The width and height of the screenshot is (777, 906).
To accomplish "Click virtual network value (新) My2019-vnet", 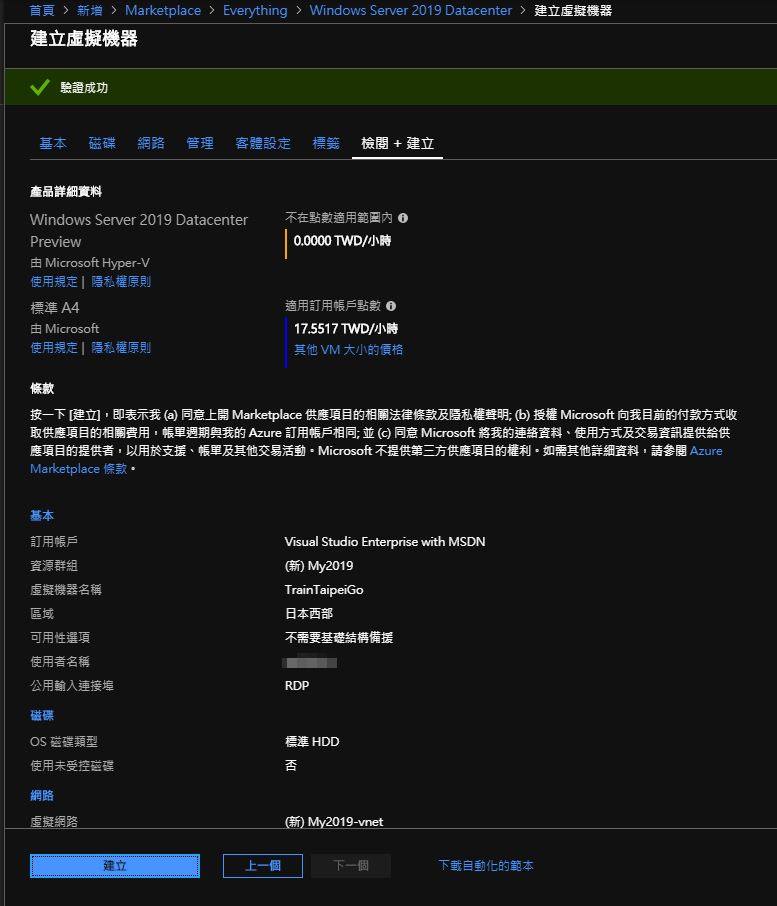I will [334, 821].
